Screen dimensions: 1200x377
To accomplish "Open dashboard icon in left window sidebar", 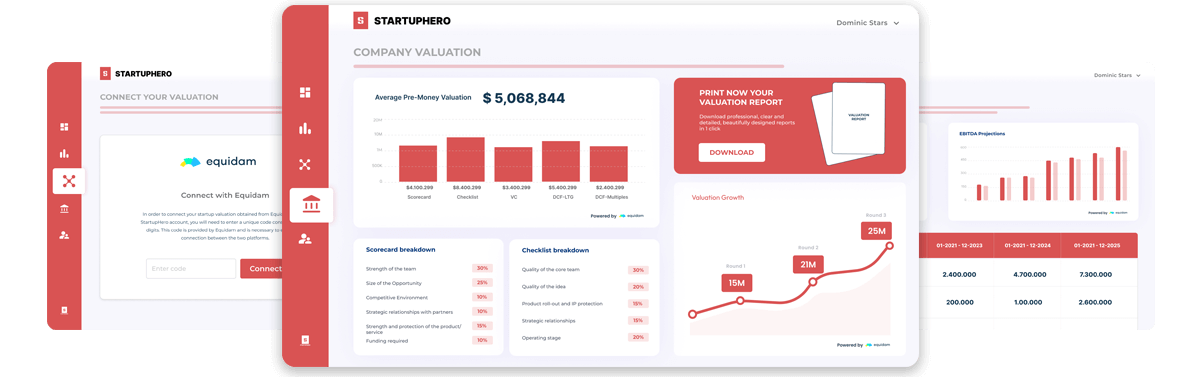I will 64,127.
